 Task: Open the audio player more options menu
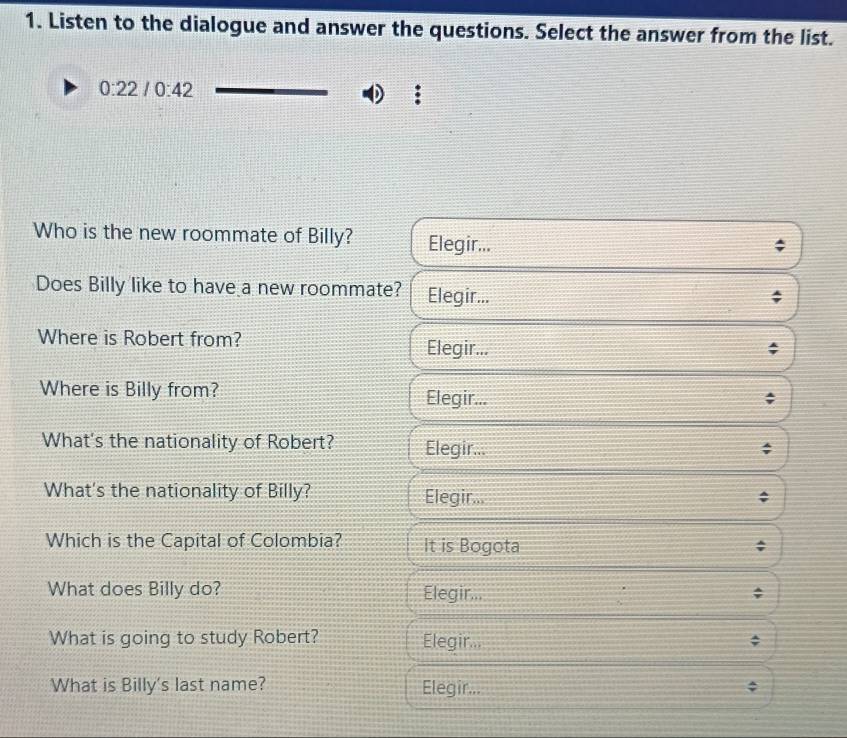[x=418, y=96]
